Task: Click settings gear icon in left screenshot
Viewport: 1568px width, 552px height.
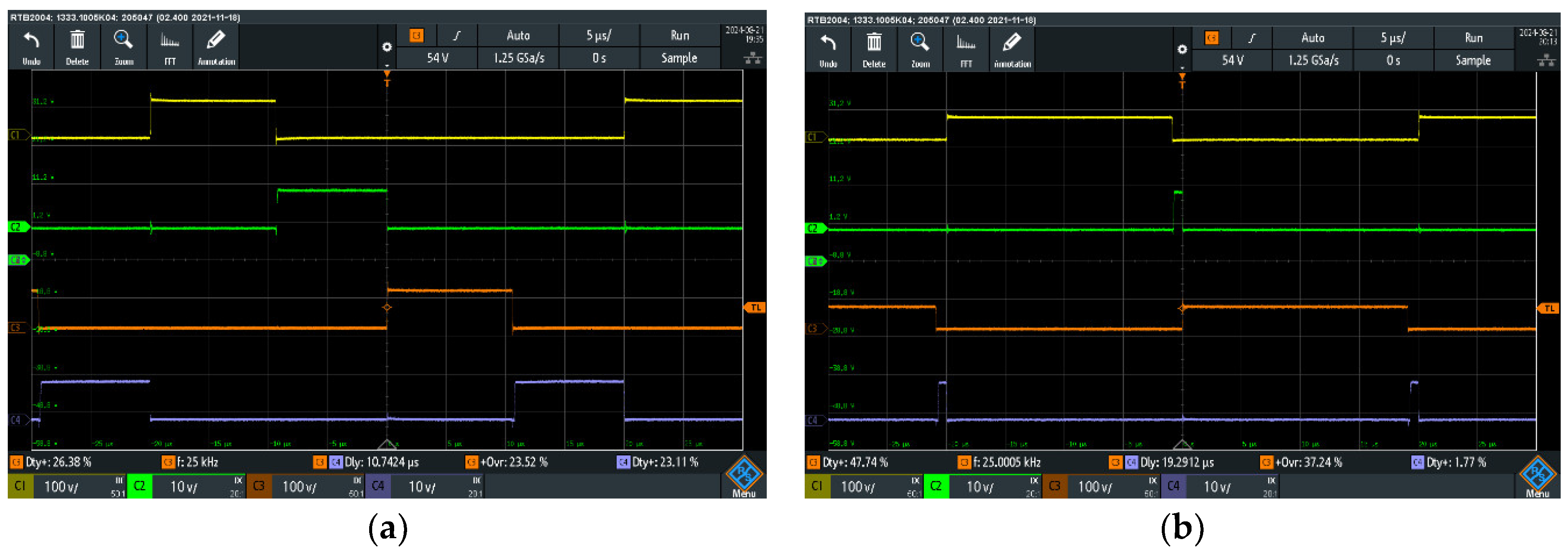Action: tap(386, 47)
